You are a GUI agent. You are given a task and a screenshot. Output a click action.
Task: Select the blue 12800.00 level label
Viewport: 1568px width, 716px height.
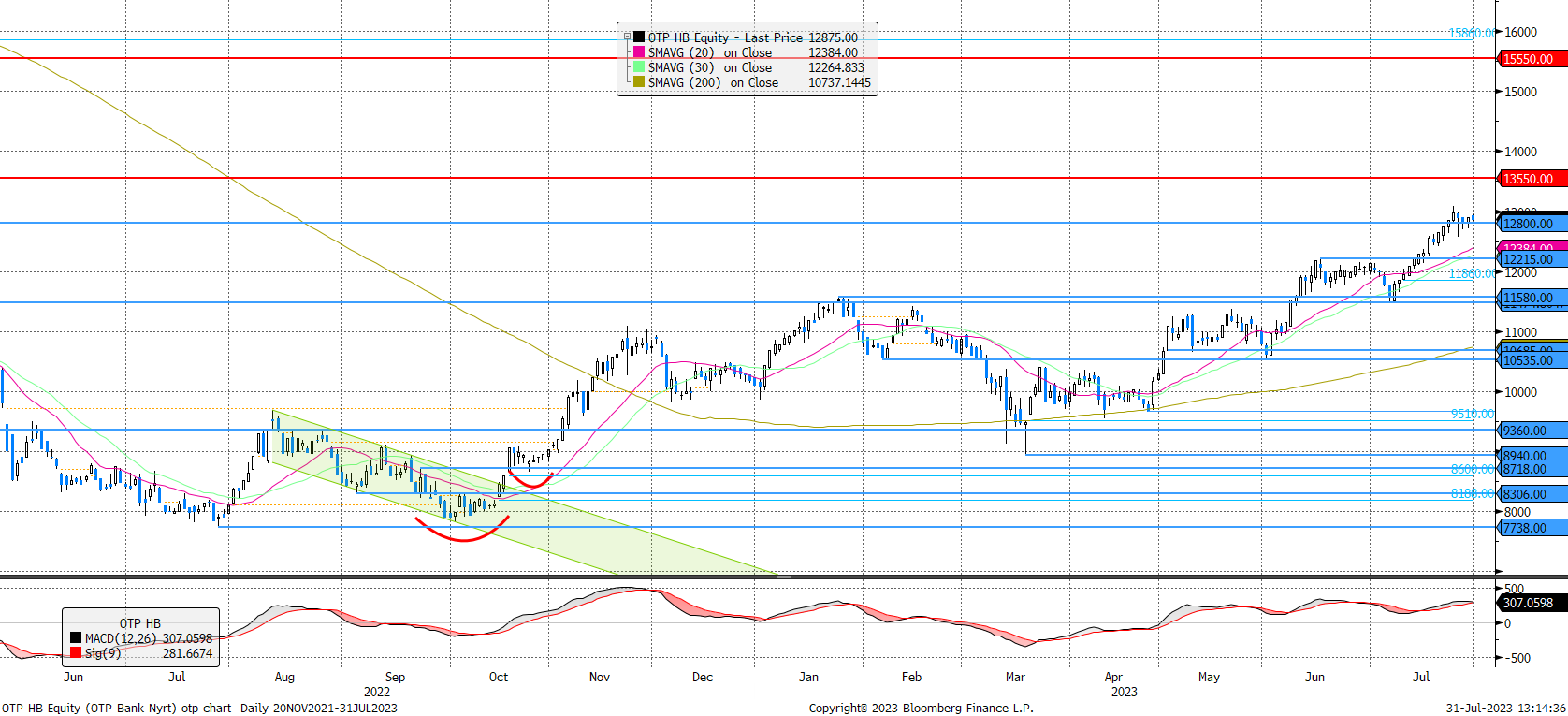pos(1532,224)
